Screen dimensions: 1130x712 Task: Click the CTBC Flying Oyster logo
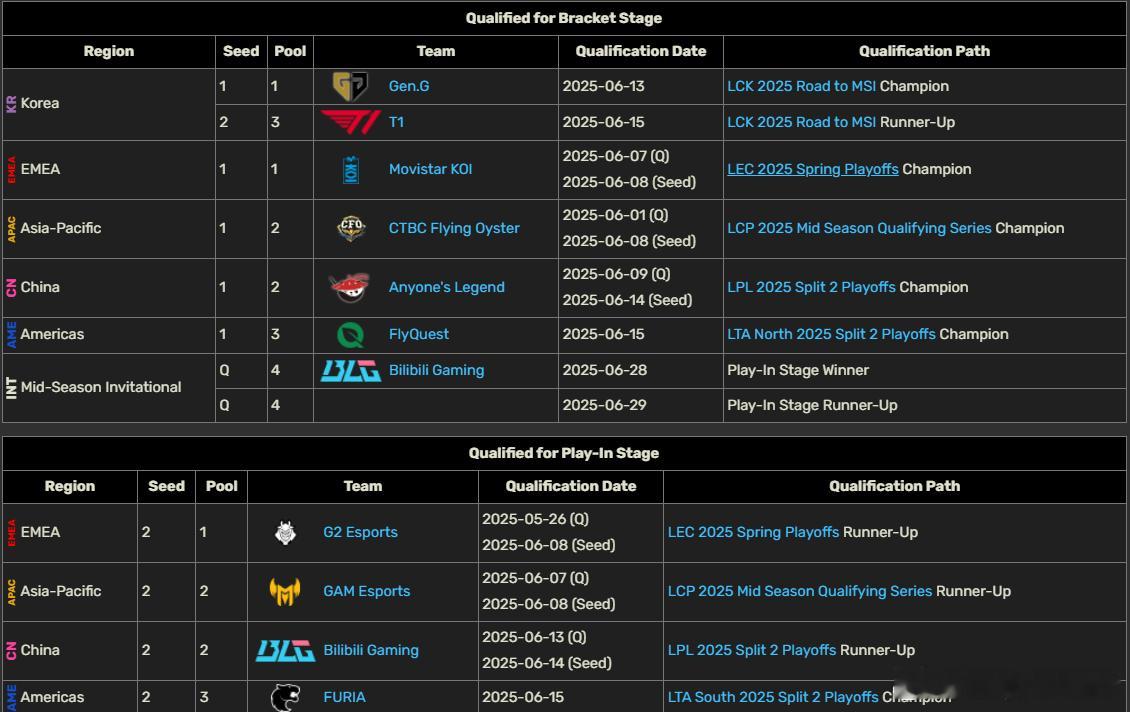click(351, 228)
